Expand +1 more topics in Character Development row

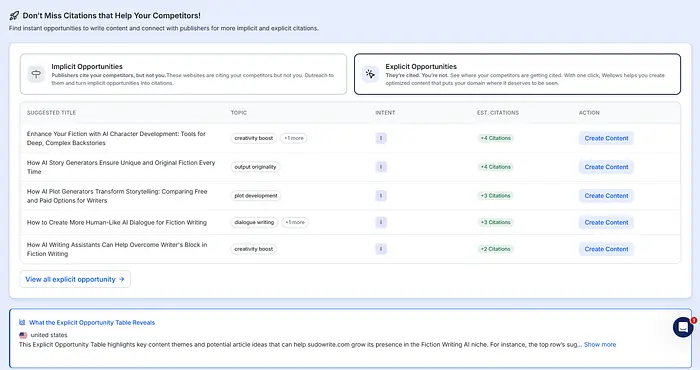[x=294, y=138]
